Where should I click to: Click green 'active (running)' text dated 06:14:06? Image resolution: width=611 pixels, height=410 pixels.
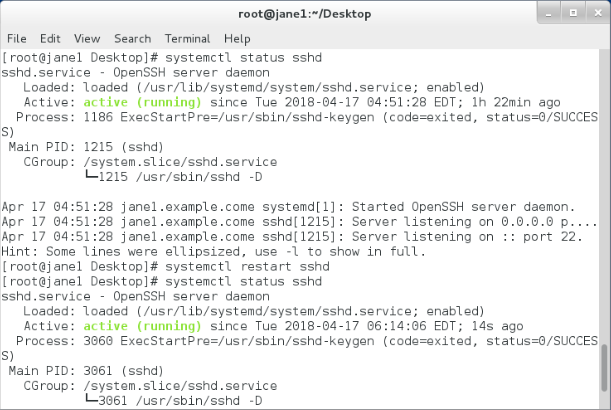[x=142, y=326]
